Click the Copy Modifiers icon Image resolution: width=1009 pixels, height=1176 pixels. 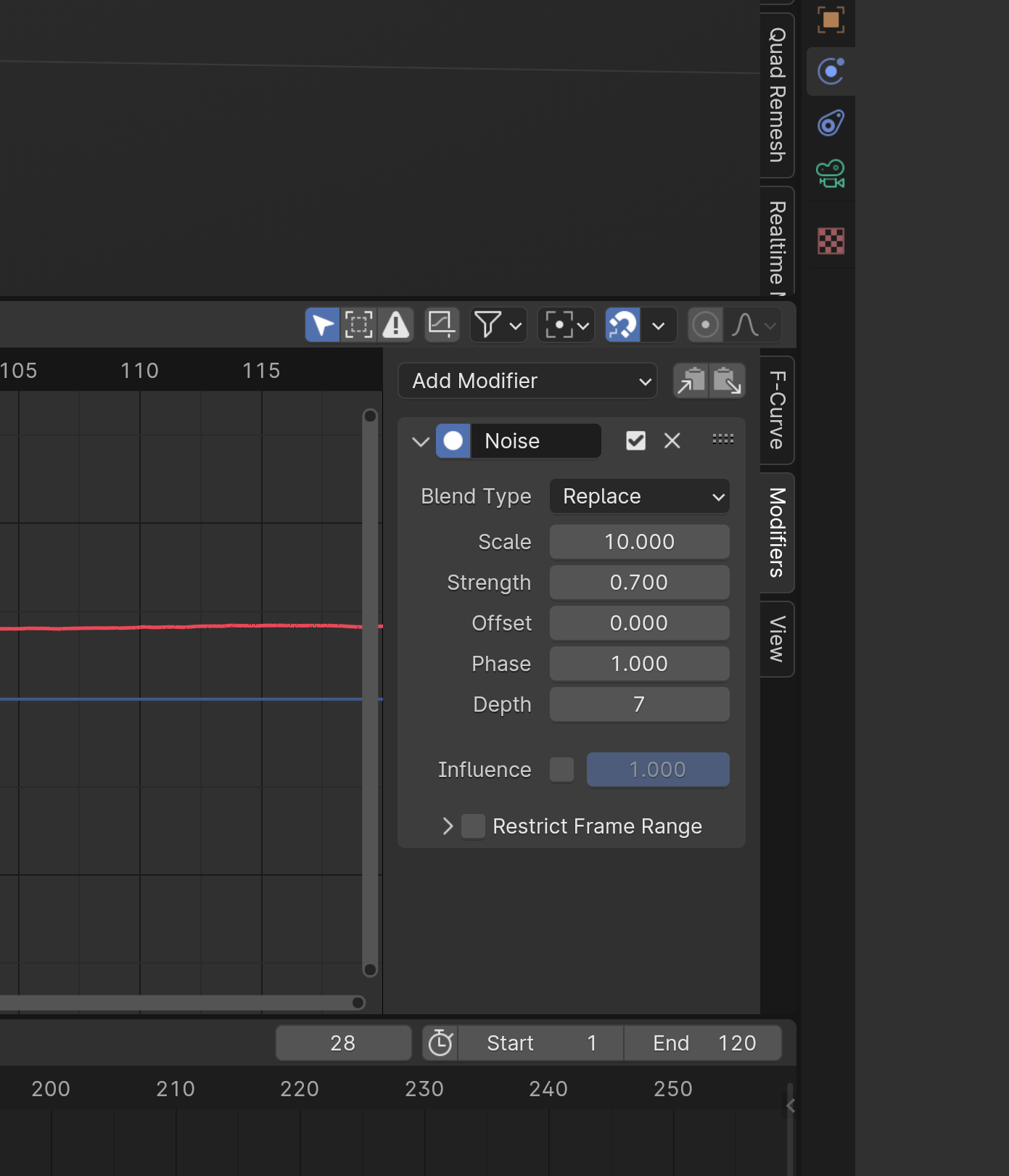(x=691, y=381)
